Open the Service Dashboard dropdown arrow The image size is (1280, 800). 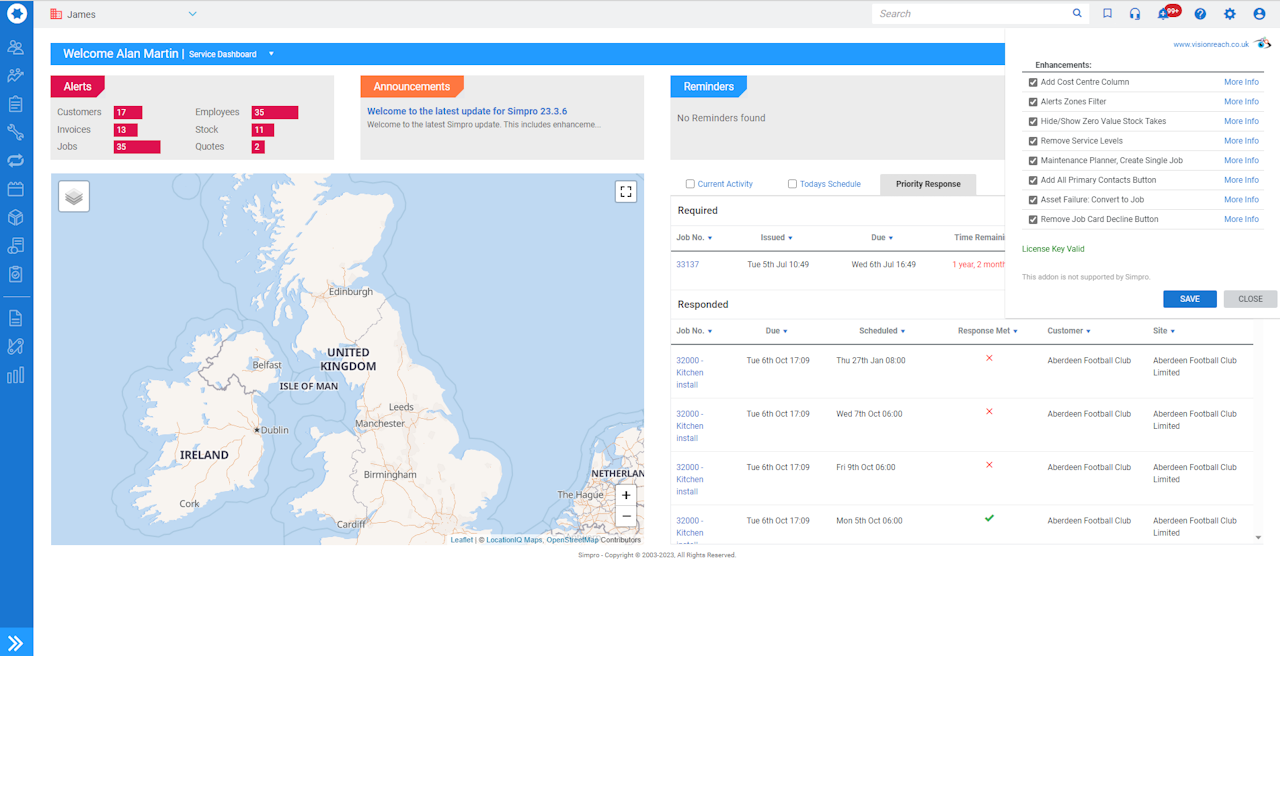point(271,54)
